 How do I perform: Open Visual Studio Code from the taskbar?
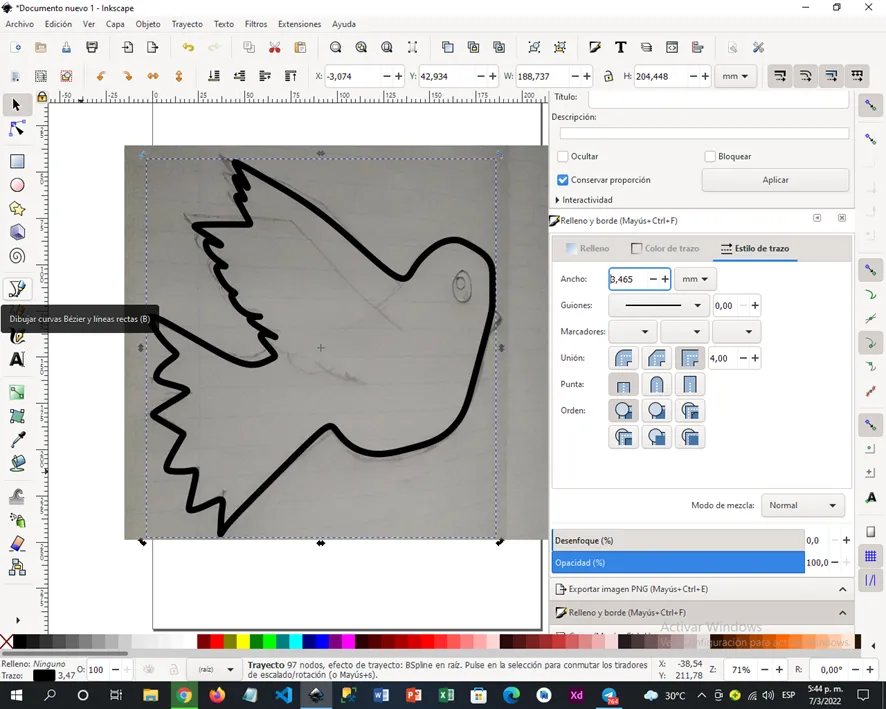[283, 695]
